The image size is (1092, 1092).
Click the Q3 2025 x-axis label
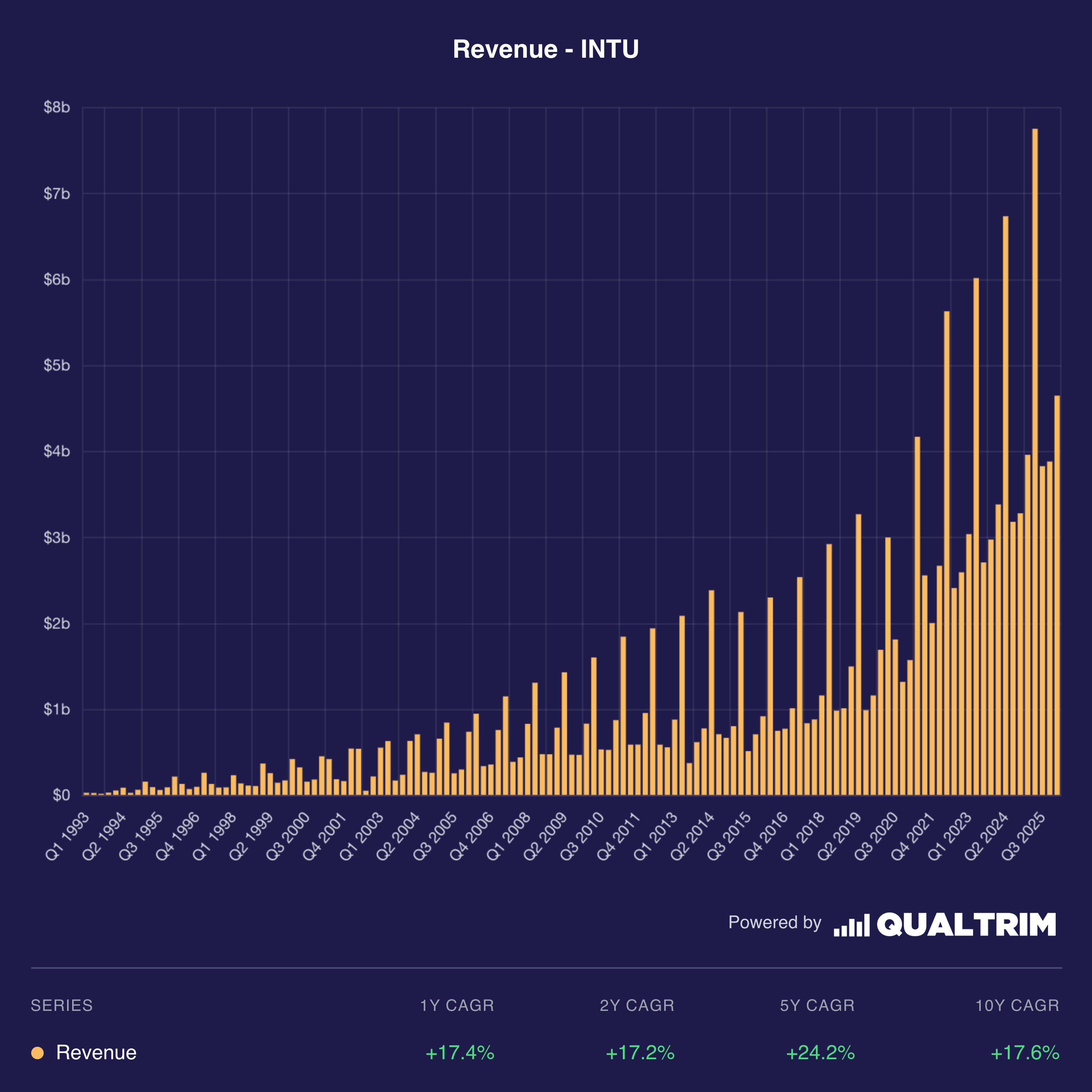[x=1024, y=837]
